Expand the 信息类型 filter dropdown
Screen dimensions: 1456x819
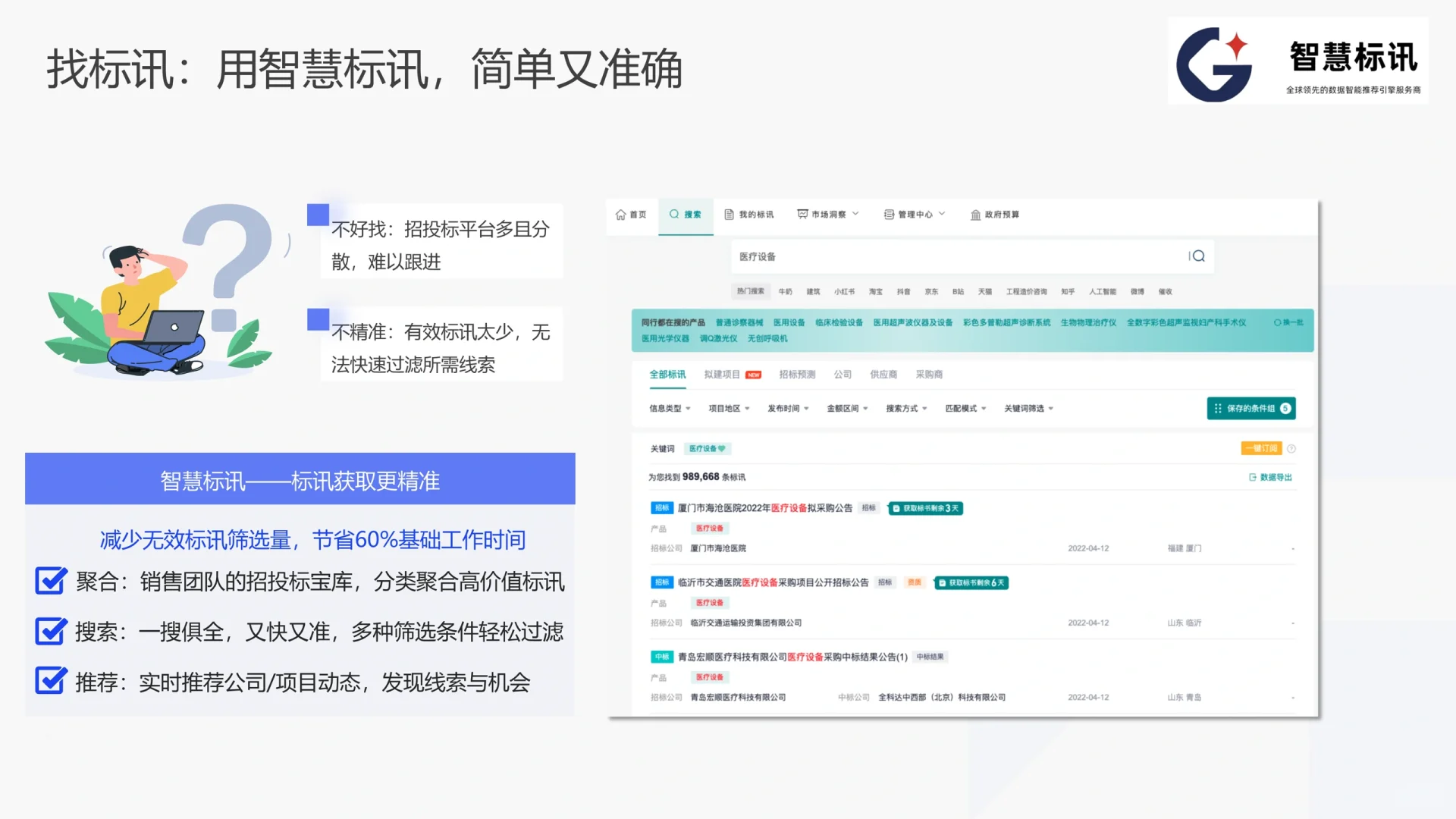(x=667, y=408)
